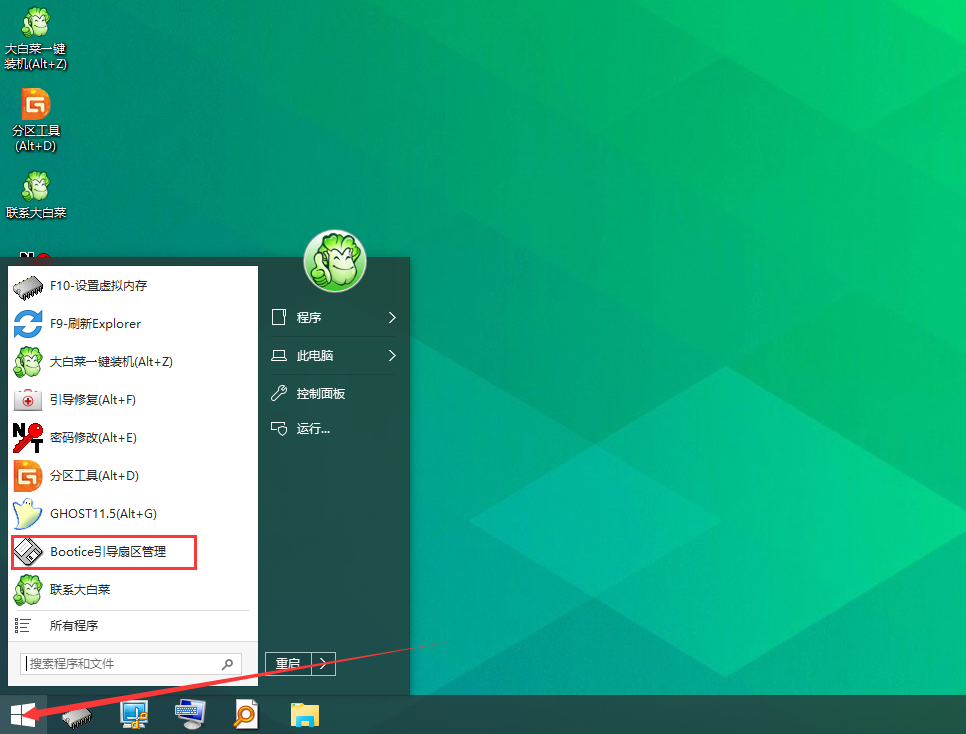This screenshot has height=734, width=966.
Task: Open the 运行... dialog
Action: pyautogui.click(x=333, y=429)
